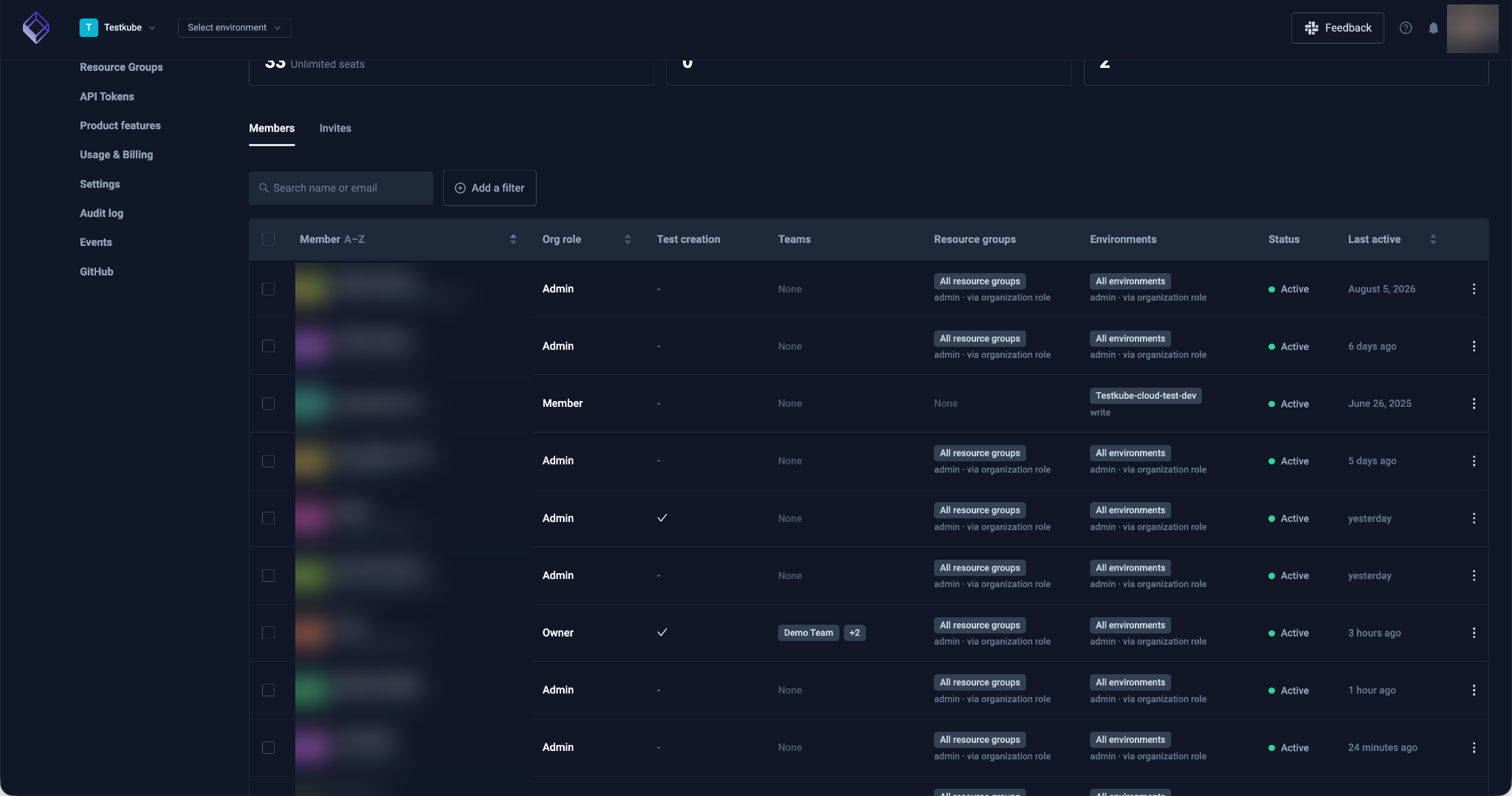Open the Select environment dropdown
Viewport: 1512px width, 796px height.
pyautogui.click(x=234, y=27)
